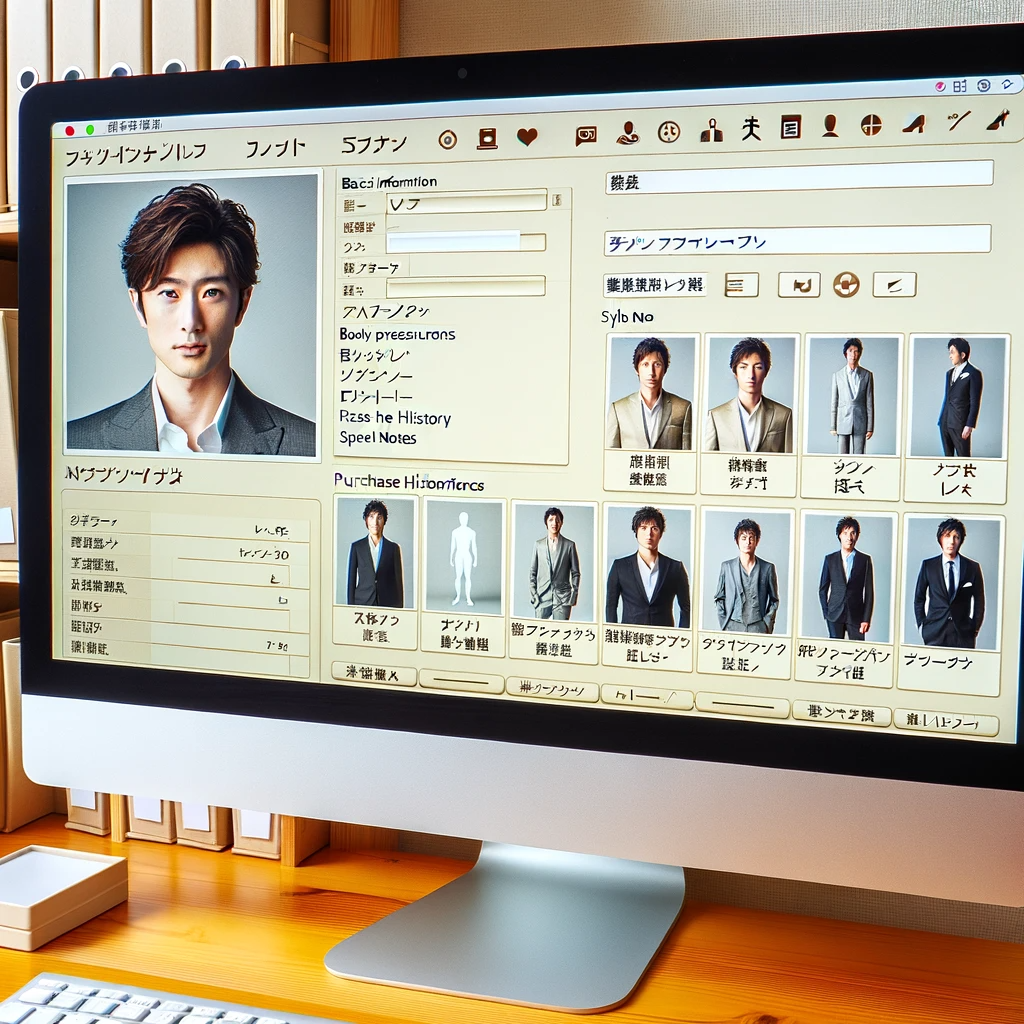Click the text box left of the list button

[x=654, y=285]
